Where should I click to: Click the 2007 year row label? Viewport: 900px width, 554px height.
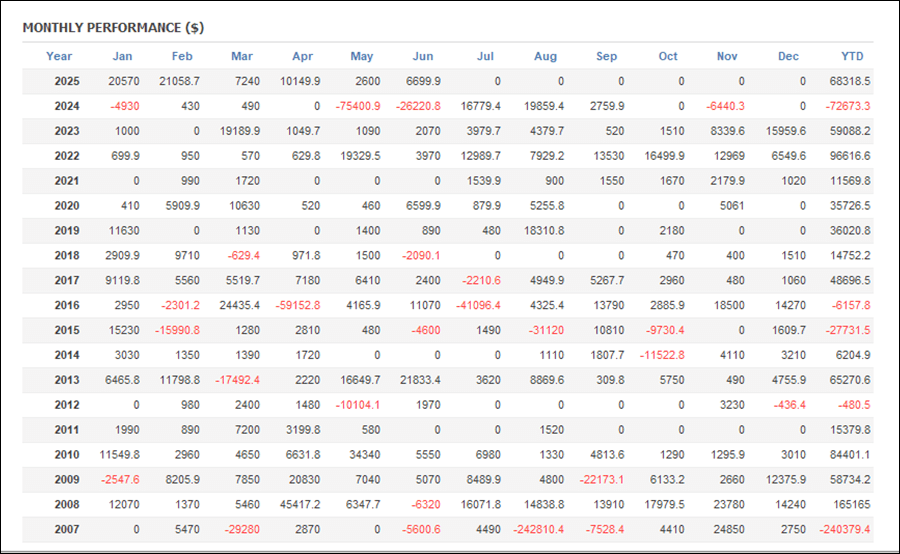(67, 529)
